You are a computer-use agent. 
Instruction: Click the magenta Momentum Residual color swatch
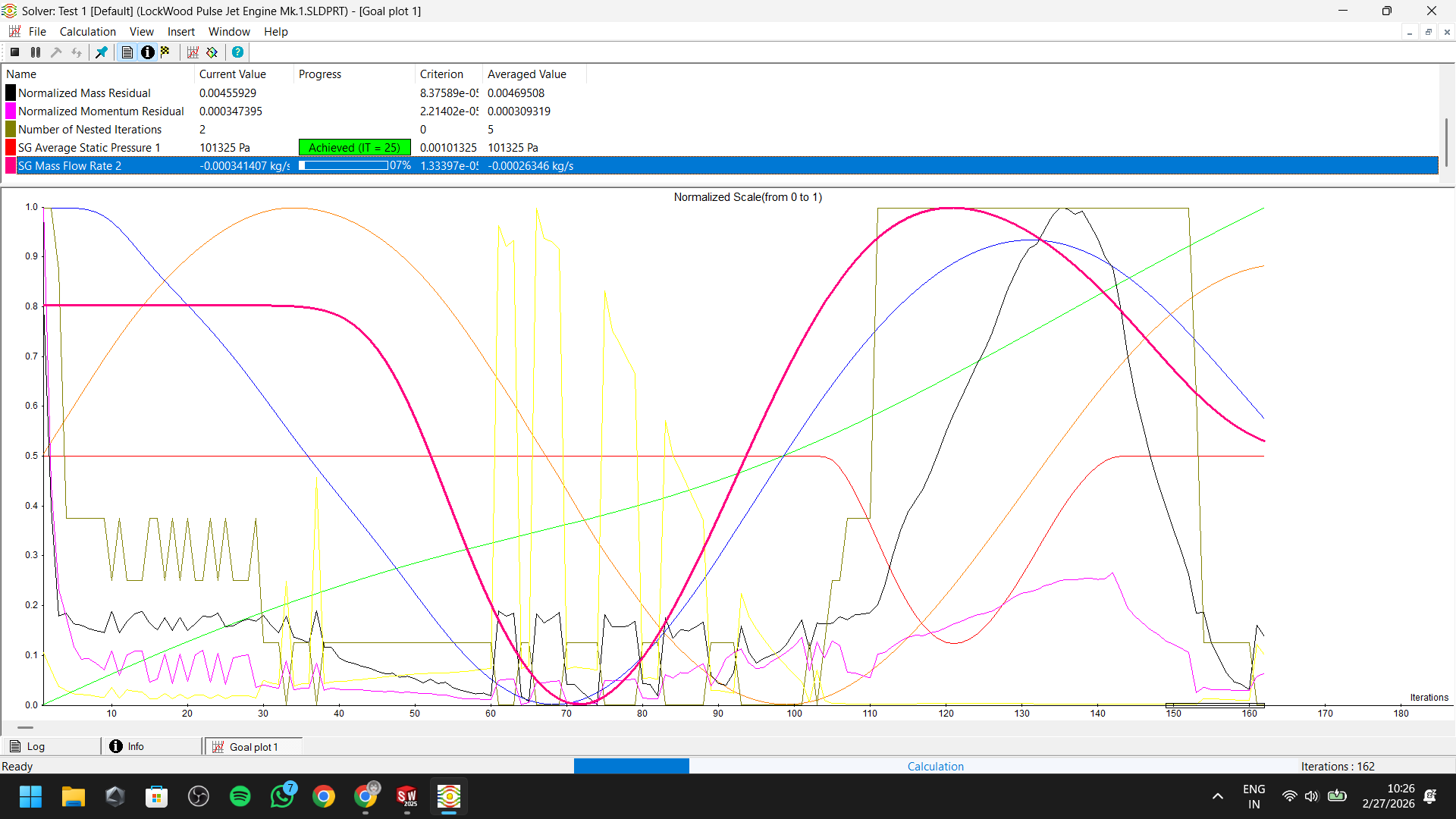point(11,111)
